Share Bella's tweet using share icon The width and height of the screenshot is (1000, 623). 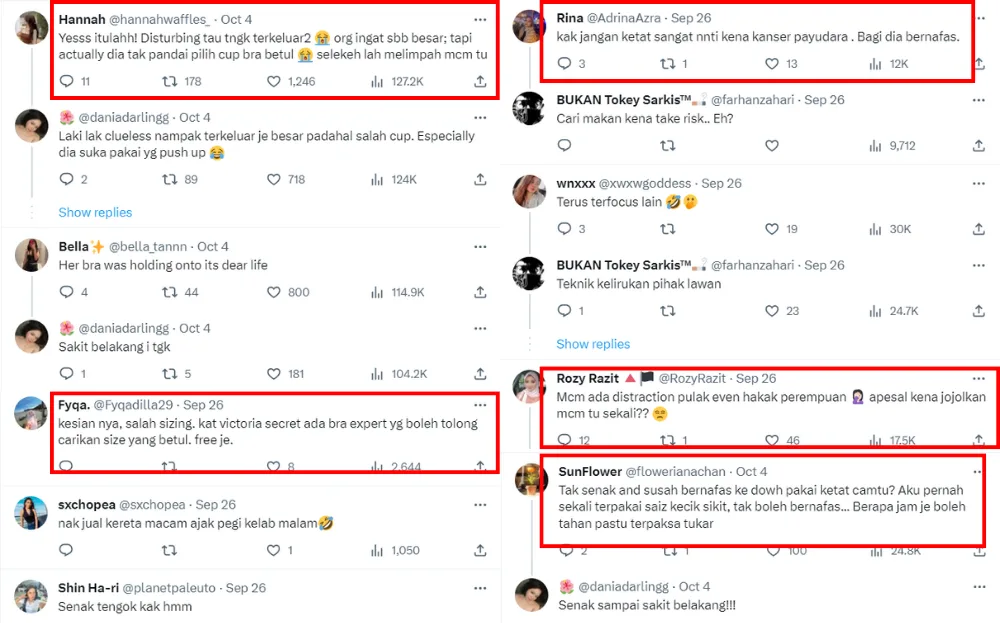coord(480,292)
